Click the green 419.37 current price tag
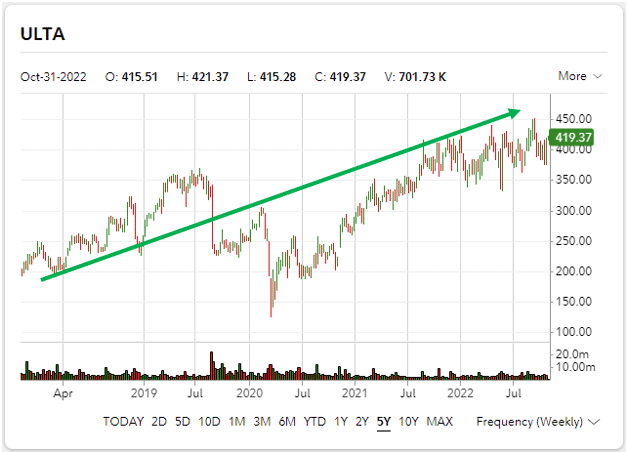Viewport: 627px width, 452px height. point(571,137)
